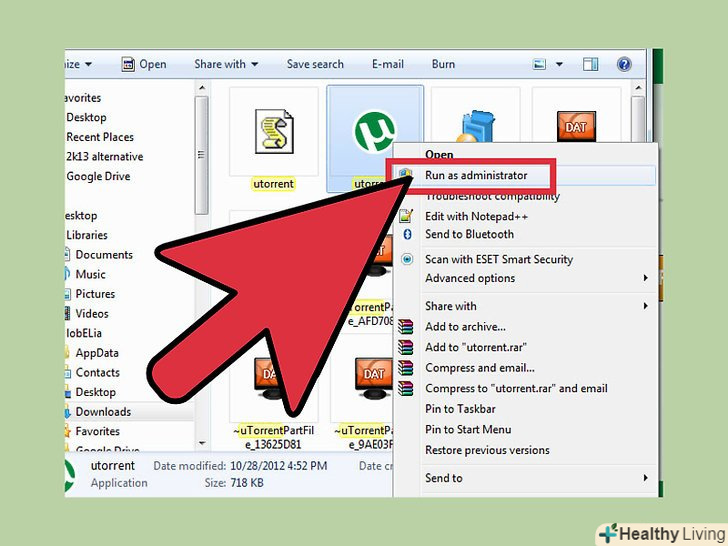
Task: Select Send to Bluetooth
Action: coord(469,234)
